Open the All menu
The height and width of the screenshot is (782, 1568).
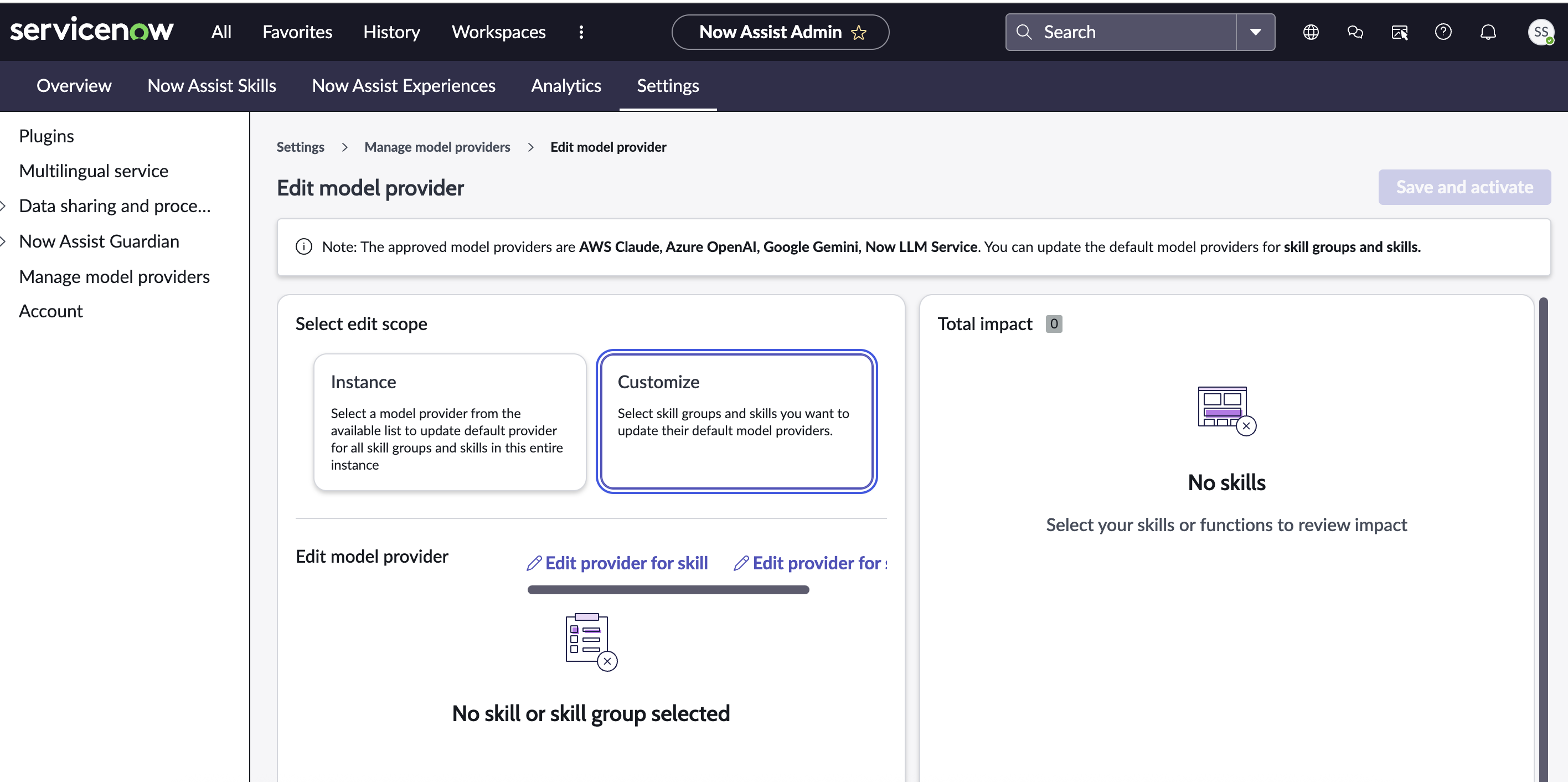[x=221, y=32]
